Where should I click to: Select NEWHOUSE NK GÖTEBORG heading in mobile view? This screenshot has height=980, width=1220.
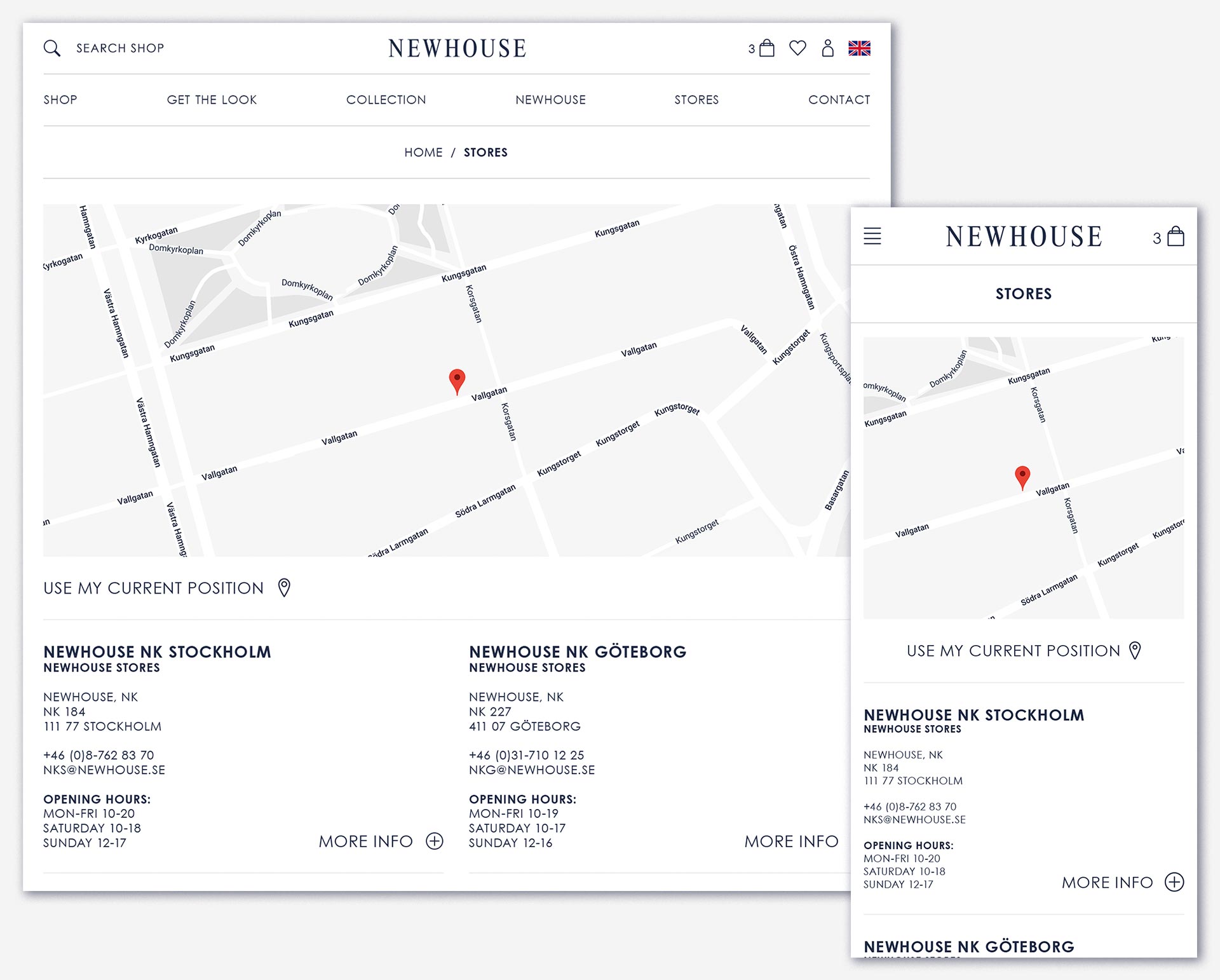(969, 947)
